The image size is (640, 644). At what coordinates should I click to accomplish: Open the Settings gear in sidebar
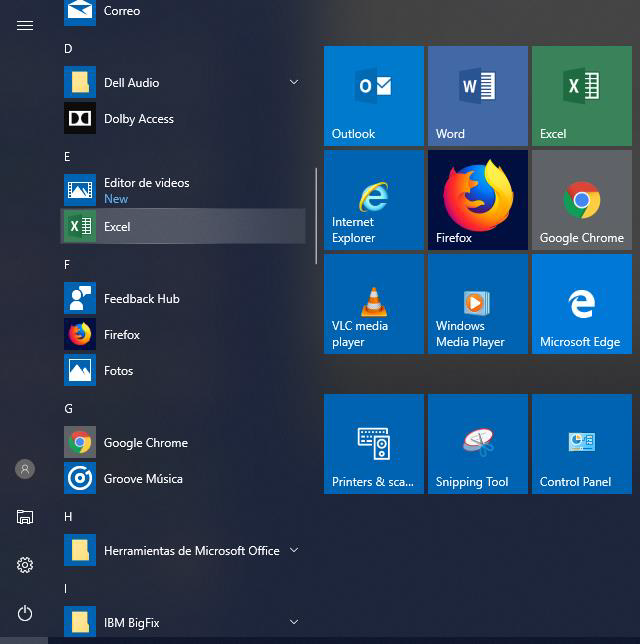point(25,565)
